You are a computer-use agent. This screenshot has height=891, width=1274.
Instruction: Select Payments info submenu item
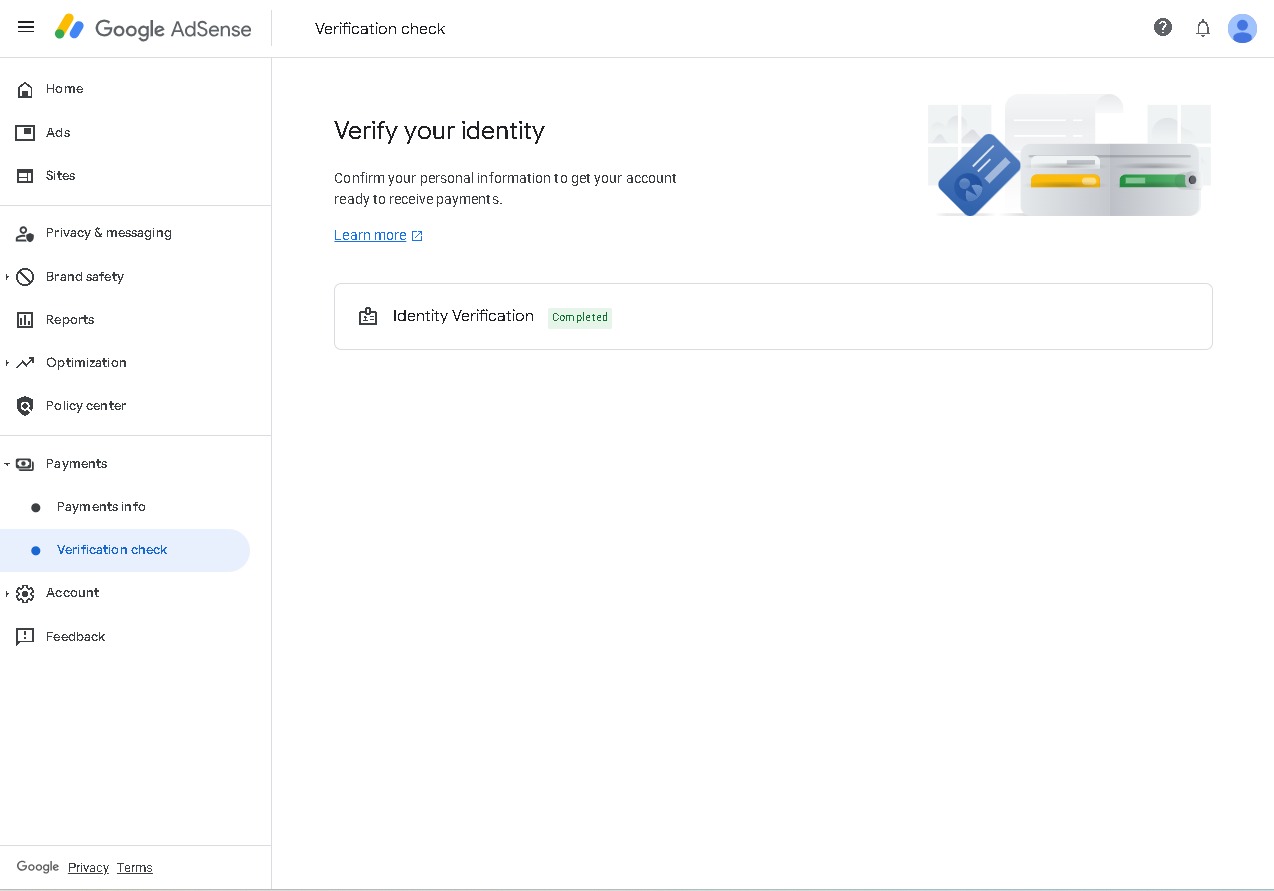point(101,507)
